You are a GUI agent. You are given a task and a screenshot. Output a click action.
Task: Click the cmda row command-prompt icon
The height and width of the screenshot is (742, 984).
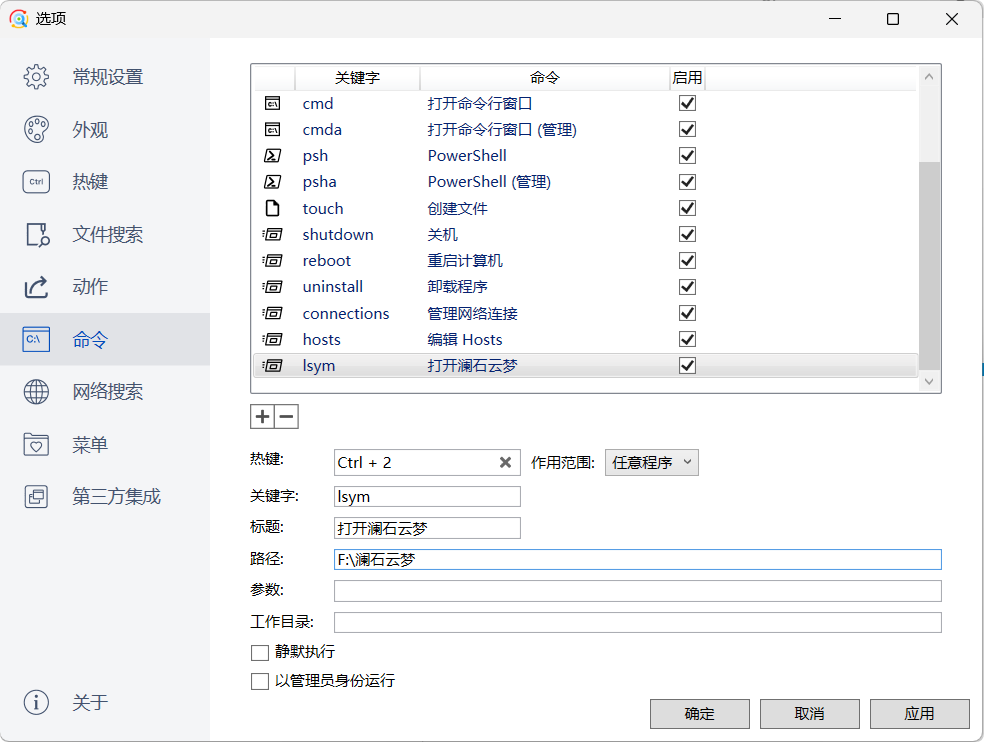coord(272,129)
